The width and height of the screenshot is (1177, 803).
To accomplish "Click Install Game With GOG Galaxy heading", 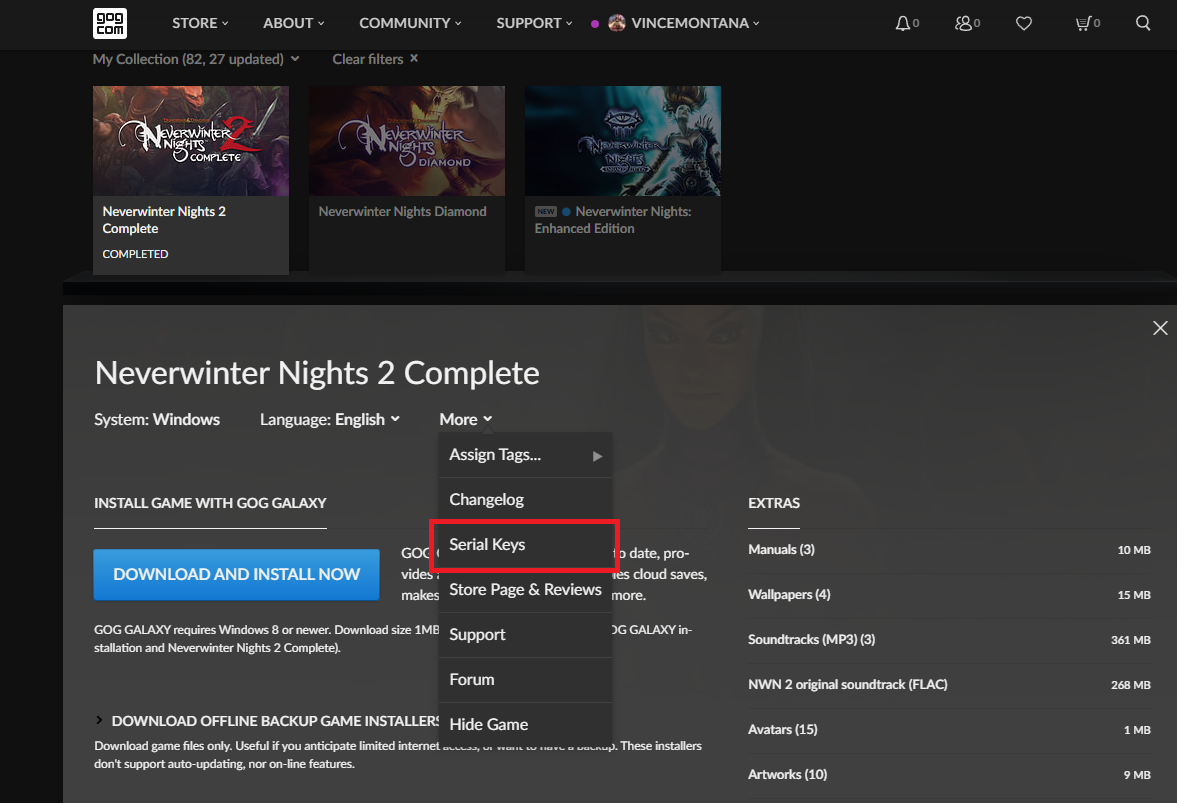I will coord(210,504).
